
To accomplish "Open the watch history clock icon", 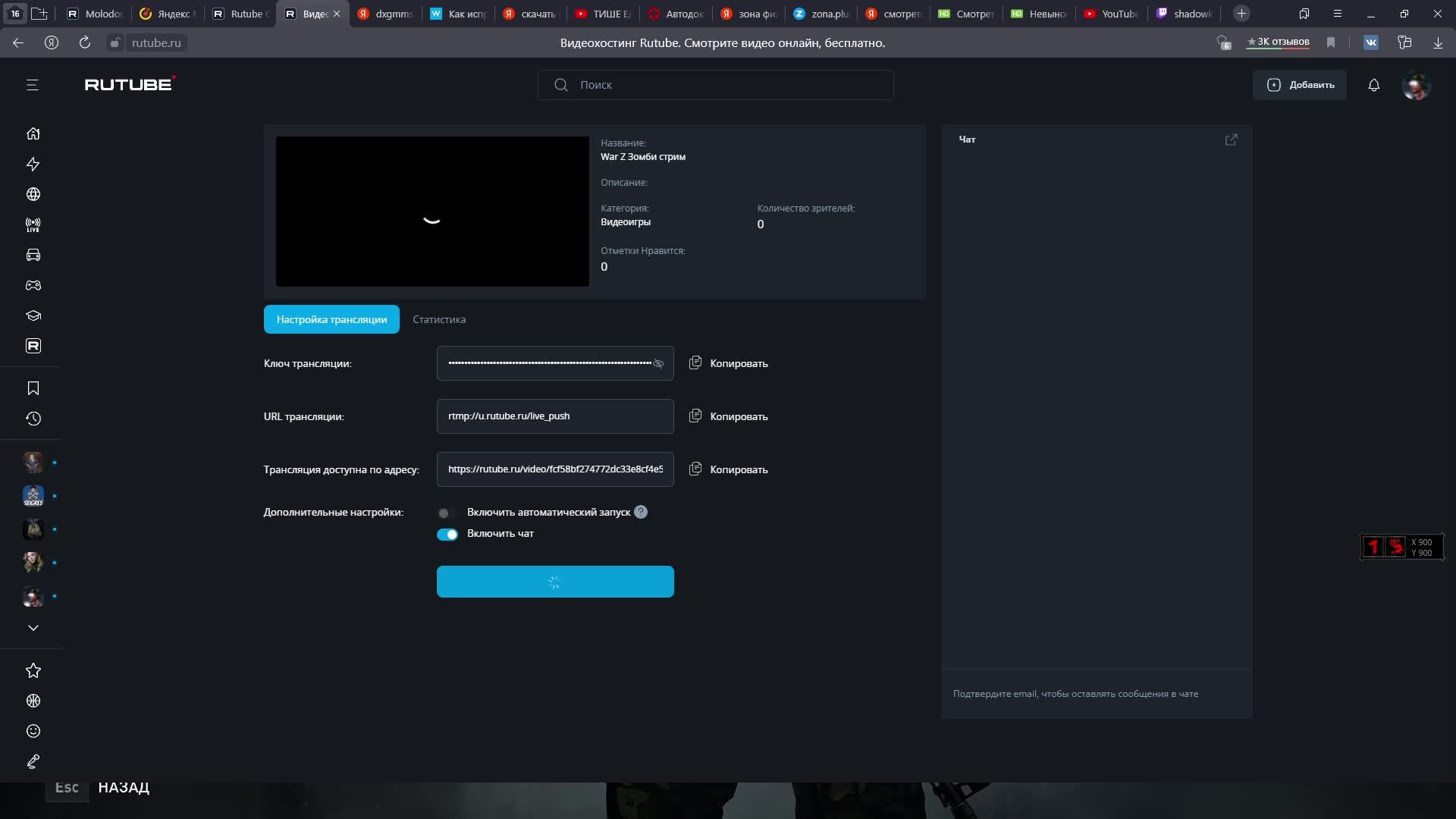I will [x=33, y=419].
